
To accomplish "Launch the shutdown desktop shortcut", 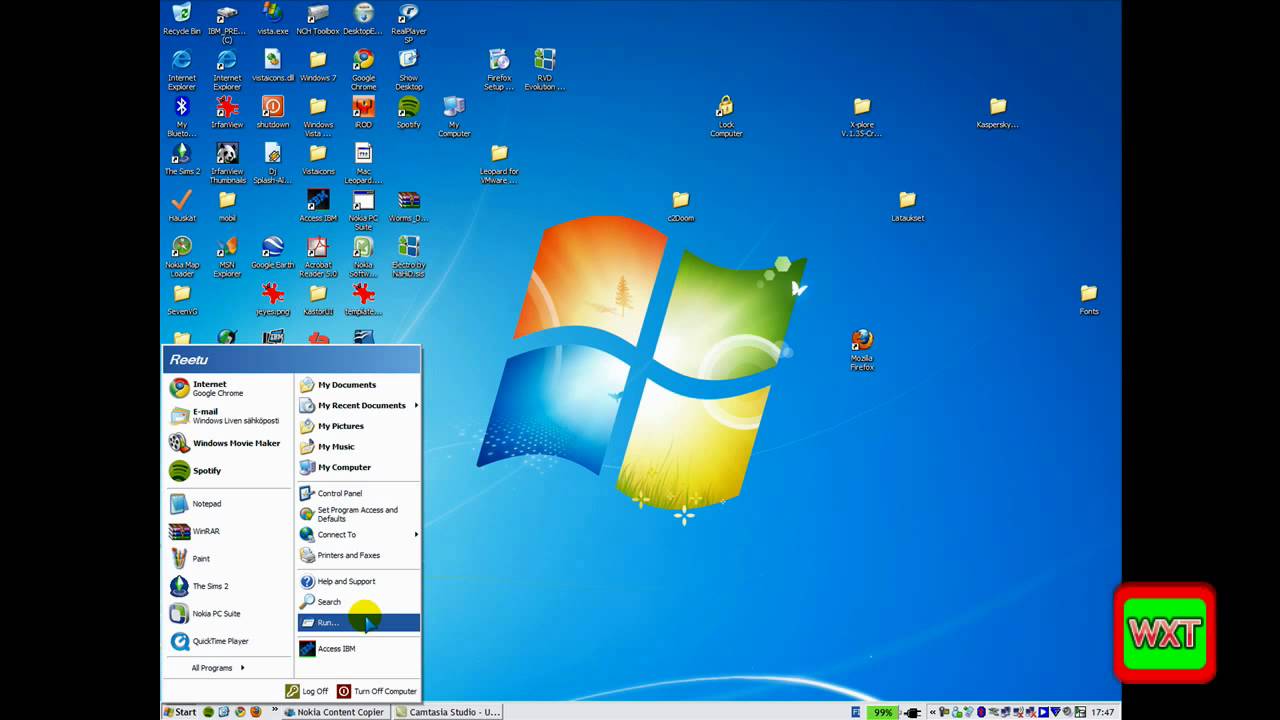I will pyautogui.click(x=272, y=112).
